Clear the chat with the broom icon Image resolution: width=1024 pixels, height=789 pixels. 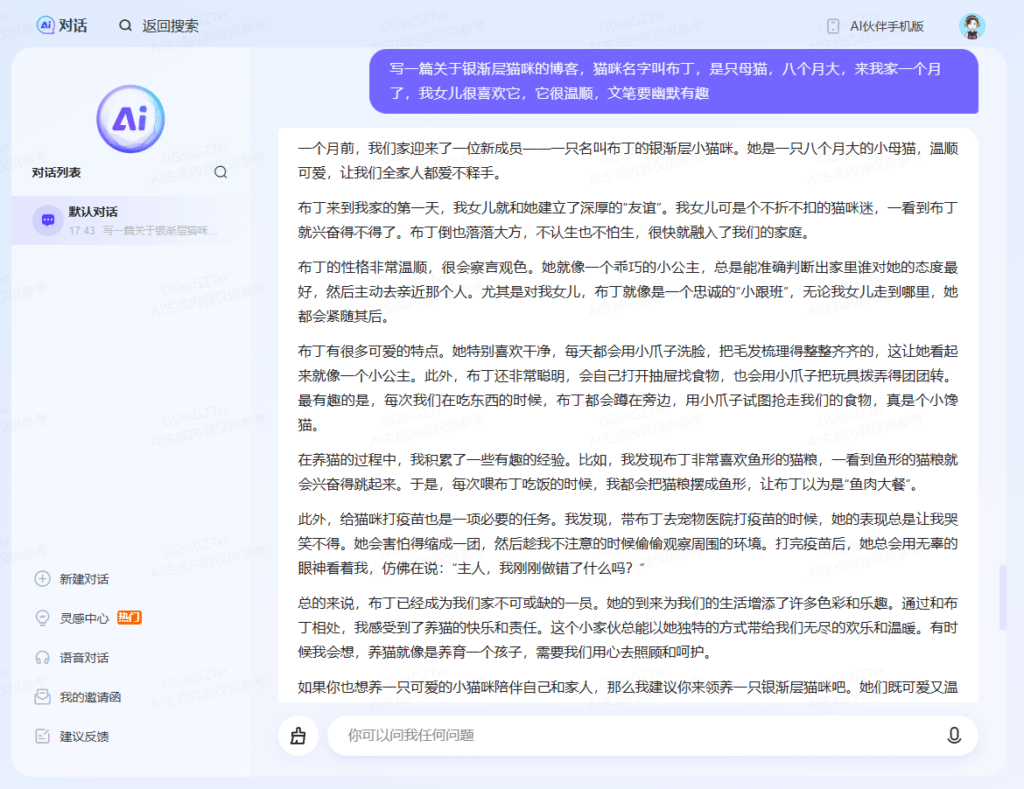coord(297,735)
